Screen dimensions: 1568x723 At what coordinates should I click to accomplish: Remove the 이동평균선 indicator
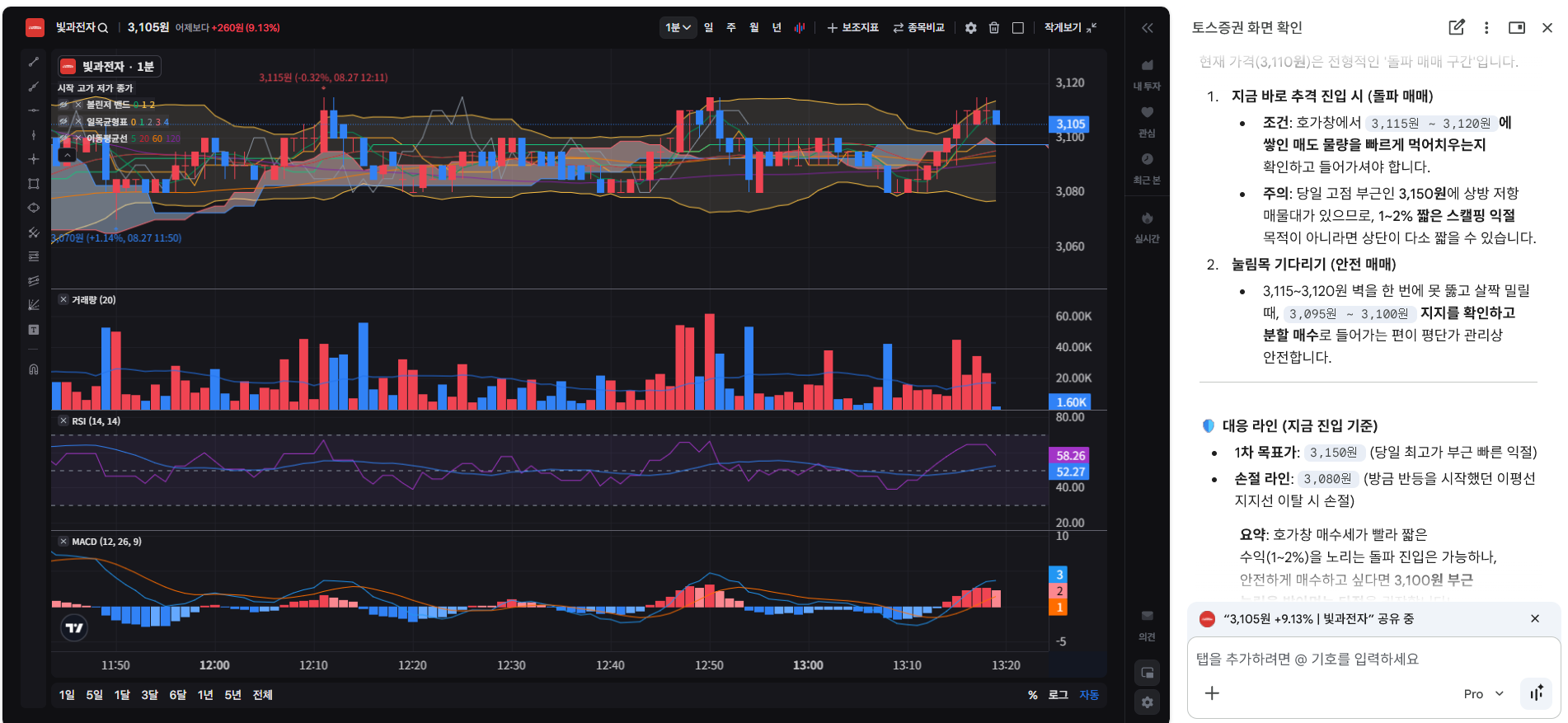coord(78,138)
